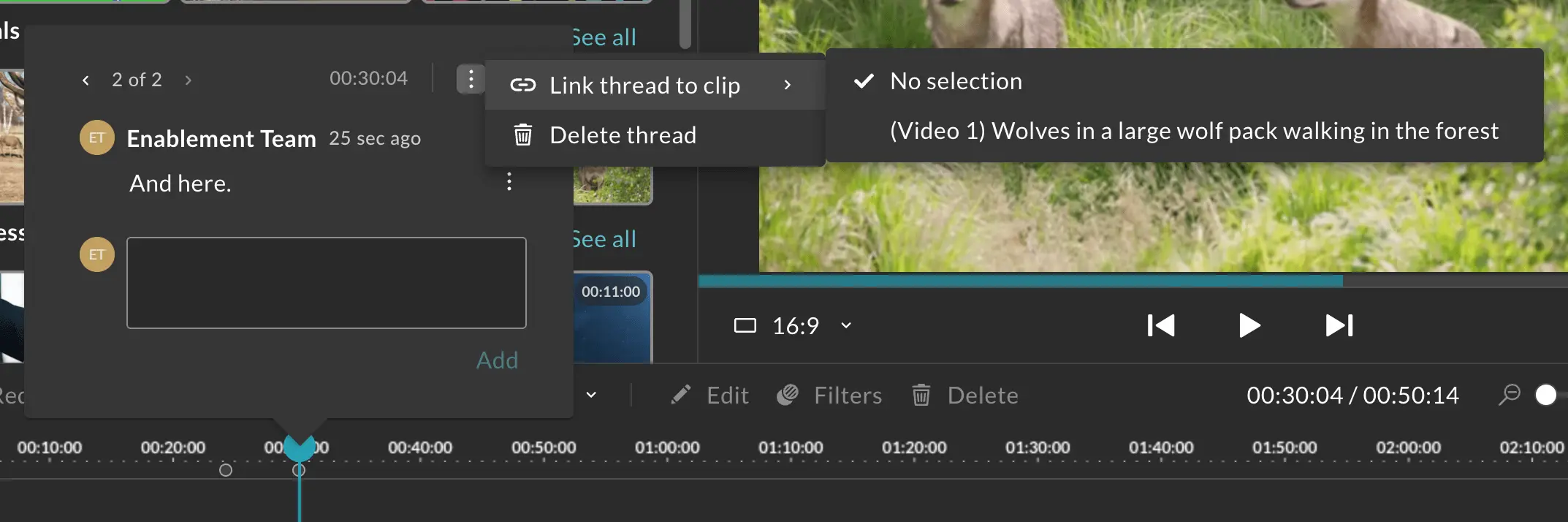Click the 'And here.' comment text
The width and height of the screenshot is (1568, 522).
click(180, 184)
